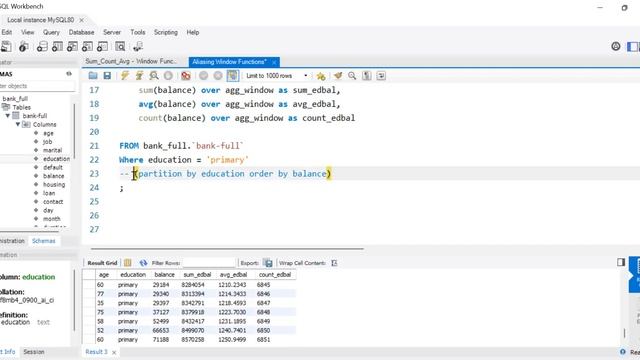Open the Scripting menu
Viewport: 640px width, 360px height.
pyautogui.click(x=166, y=32)
